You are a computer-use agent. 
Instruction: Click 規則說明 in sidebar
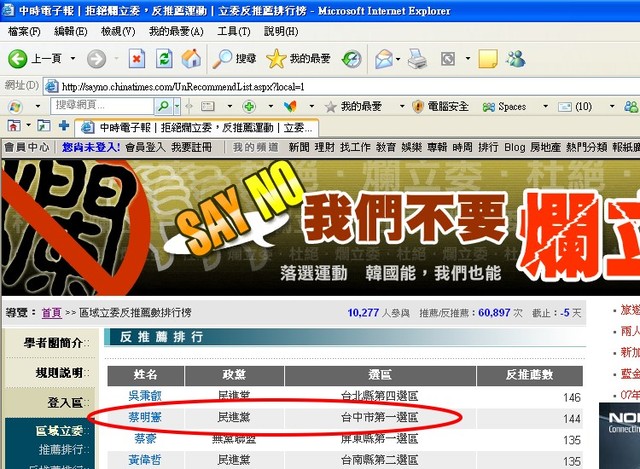[60, 373]
